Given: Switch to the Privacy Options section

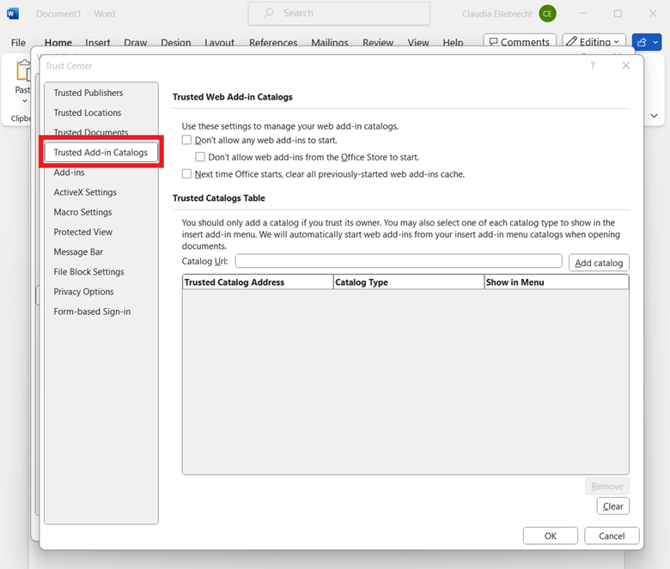Looking at the screenshot, I should 84,292.
